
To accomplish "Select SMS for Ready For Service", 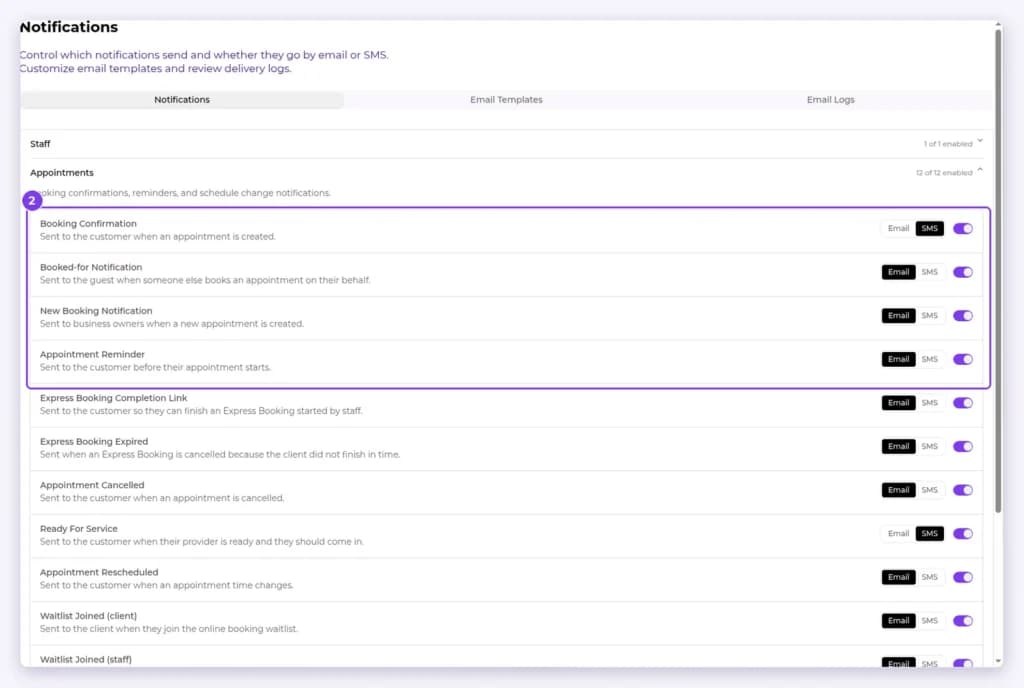I will (x=929, y=534).
